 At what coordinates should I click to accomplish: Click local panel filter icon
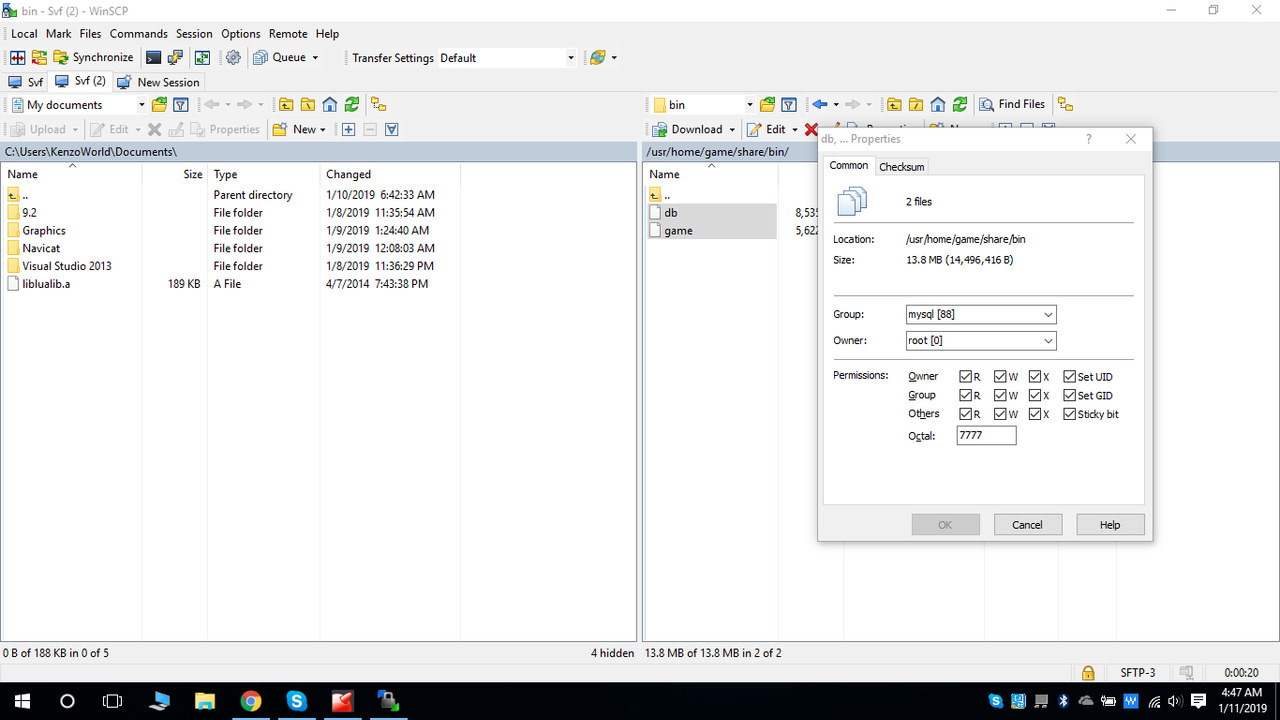pos(181,104)
